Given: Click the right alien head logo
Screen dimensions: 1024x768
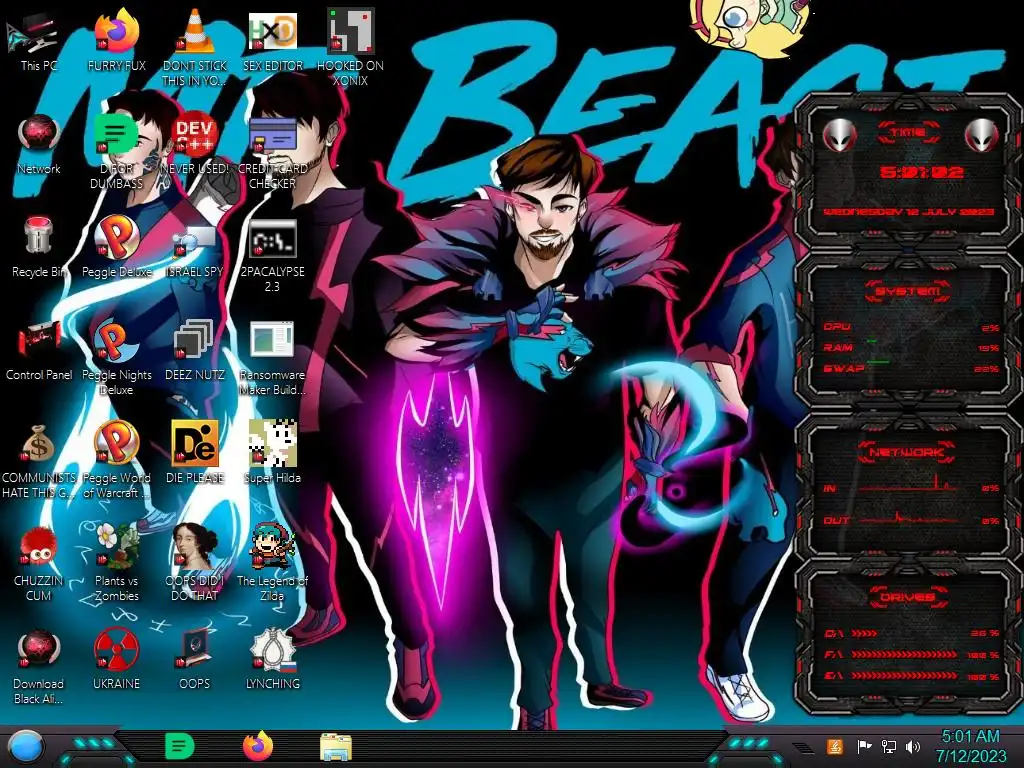Looking at the screenshot, I should [x=982, y=136].
